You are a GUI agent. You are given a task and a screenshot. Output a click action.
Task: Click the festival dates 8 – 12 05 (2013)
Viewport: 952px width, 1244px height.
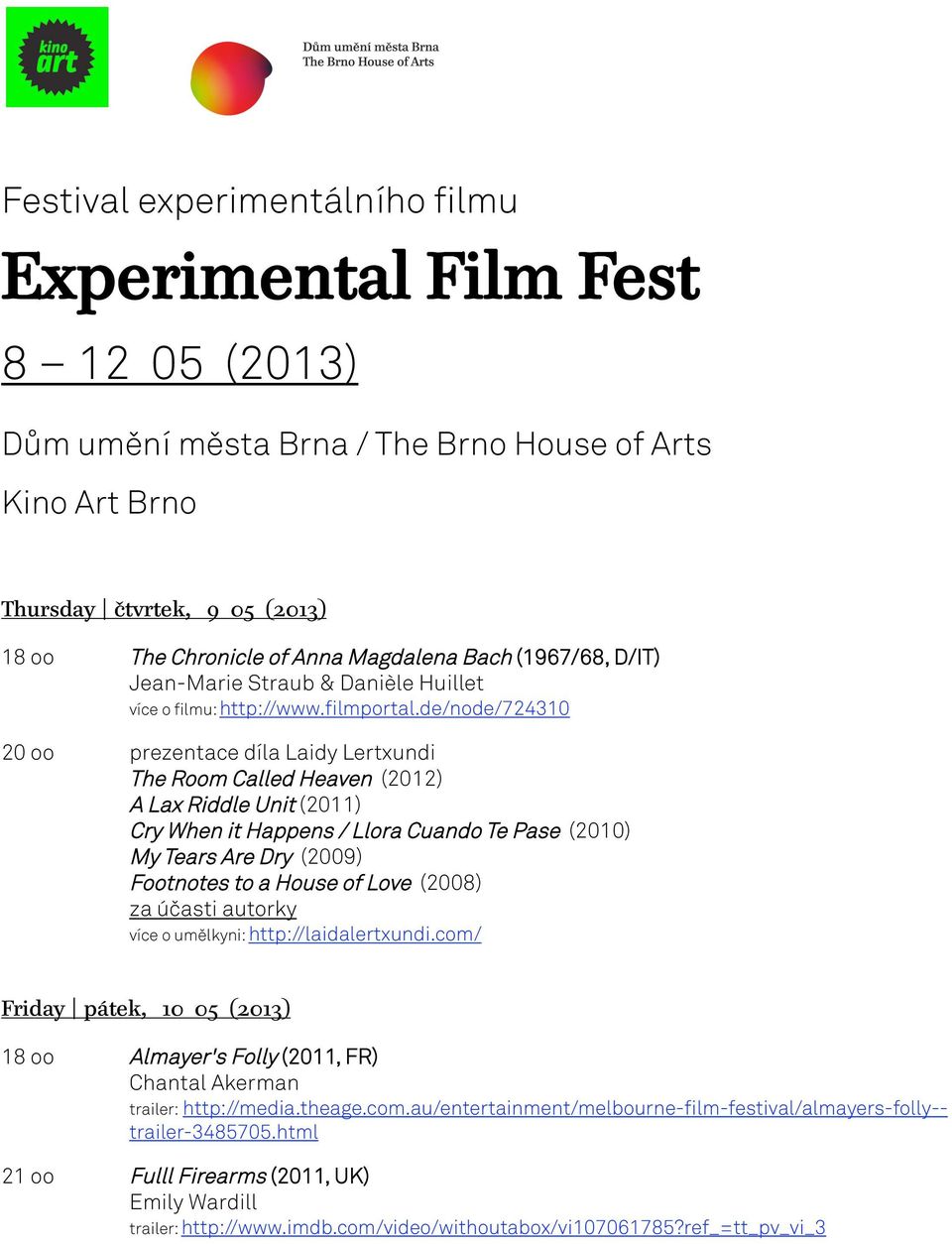coord(179,363)
